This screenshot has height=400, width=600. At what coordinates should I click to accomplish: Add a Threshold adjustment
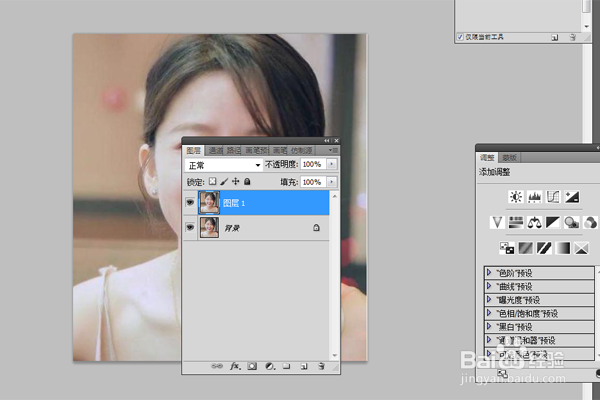[x=544, y=248]
